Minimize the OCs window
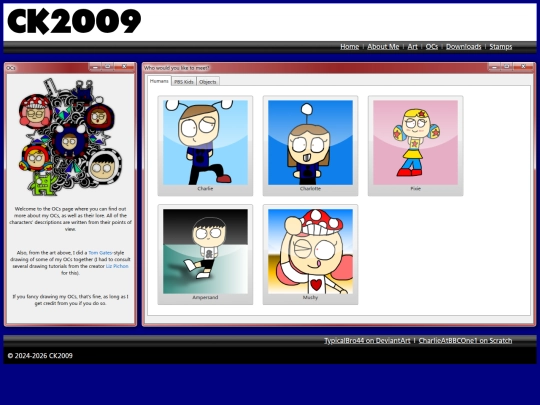Screen dimensions: 540x405 95,67
